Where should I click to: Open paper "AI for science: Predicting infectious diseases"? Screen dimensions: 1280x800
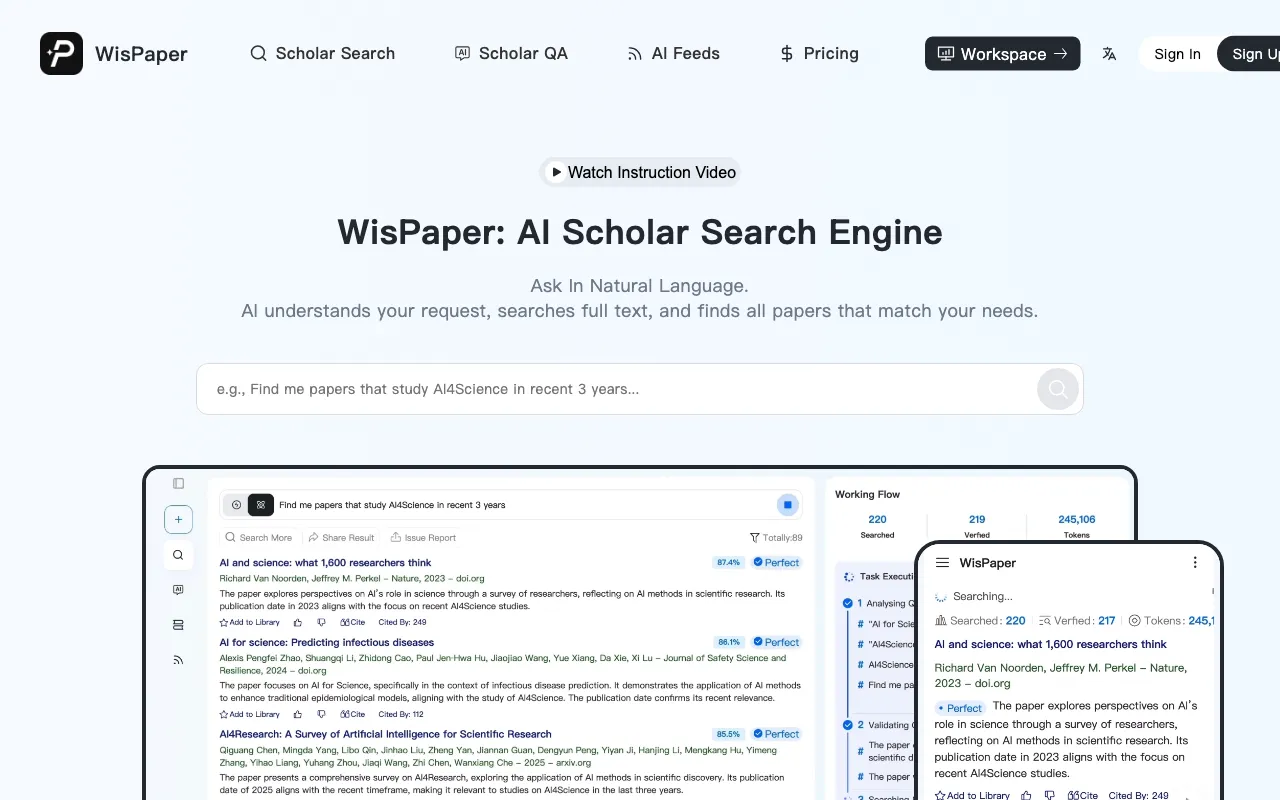coord(326,642)
